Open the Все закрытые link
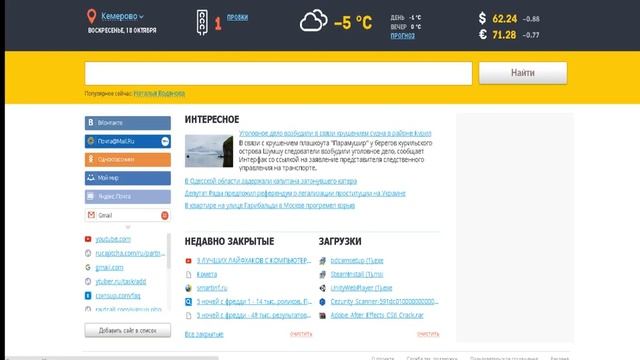This screenshot has width=640, height=360. tap(204, 334)
